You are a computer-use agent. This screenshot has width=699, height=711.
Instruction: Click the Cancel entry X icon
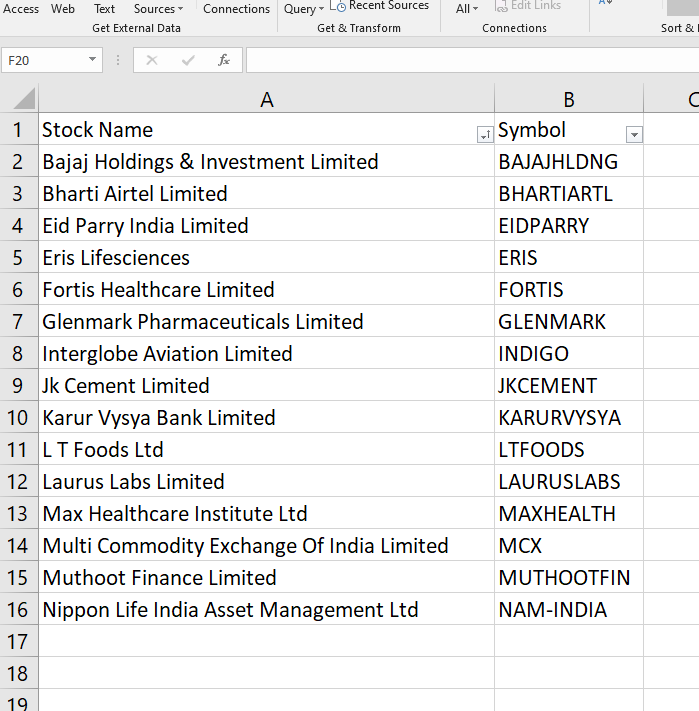click(x=152, y=60)
